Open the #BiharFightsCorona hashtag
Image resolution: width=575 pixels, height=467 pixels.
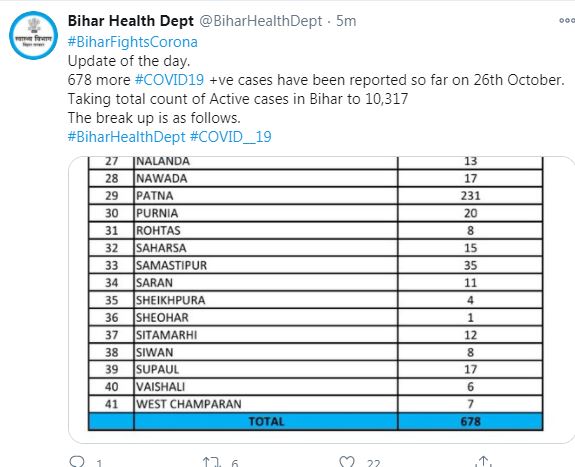[133, 42]
